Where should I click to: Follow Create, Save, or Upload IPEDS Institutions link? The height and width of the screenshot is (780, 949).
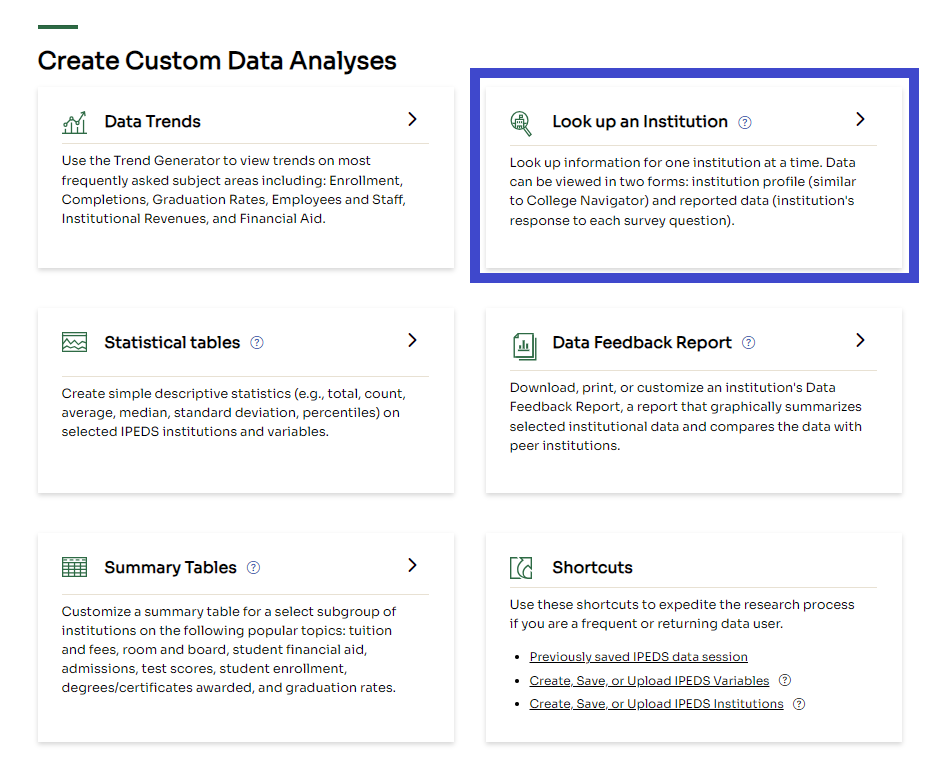click(656, 704)
